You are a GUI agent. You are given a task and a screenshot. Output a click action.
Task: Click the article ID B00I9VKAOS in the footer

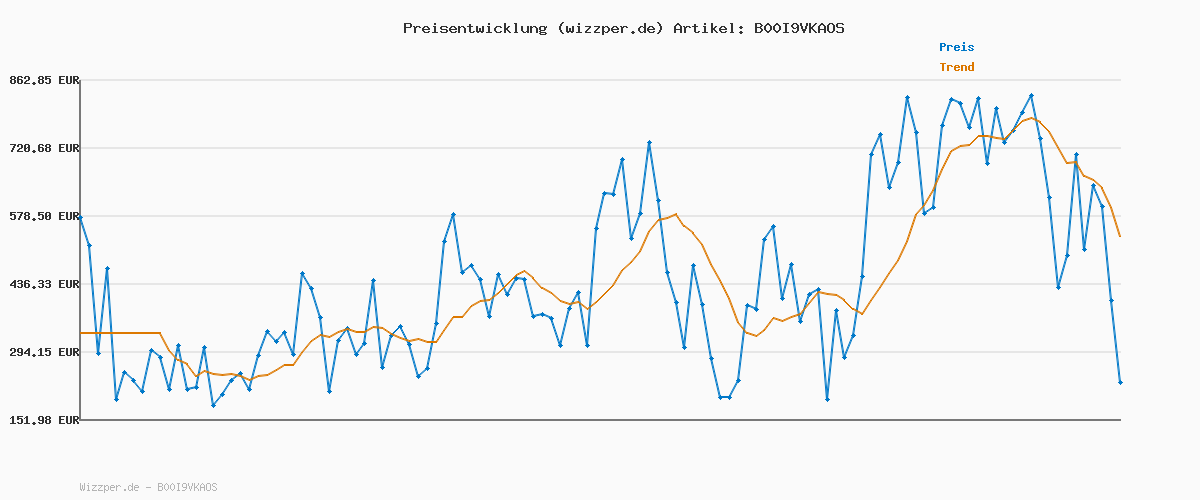[187, 487]
